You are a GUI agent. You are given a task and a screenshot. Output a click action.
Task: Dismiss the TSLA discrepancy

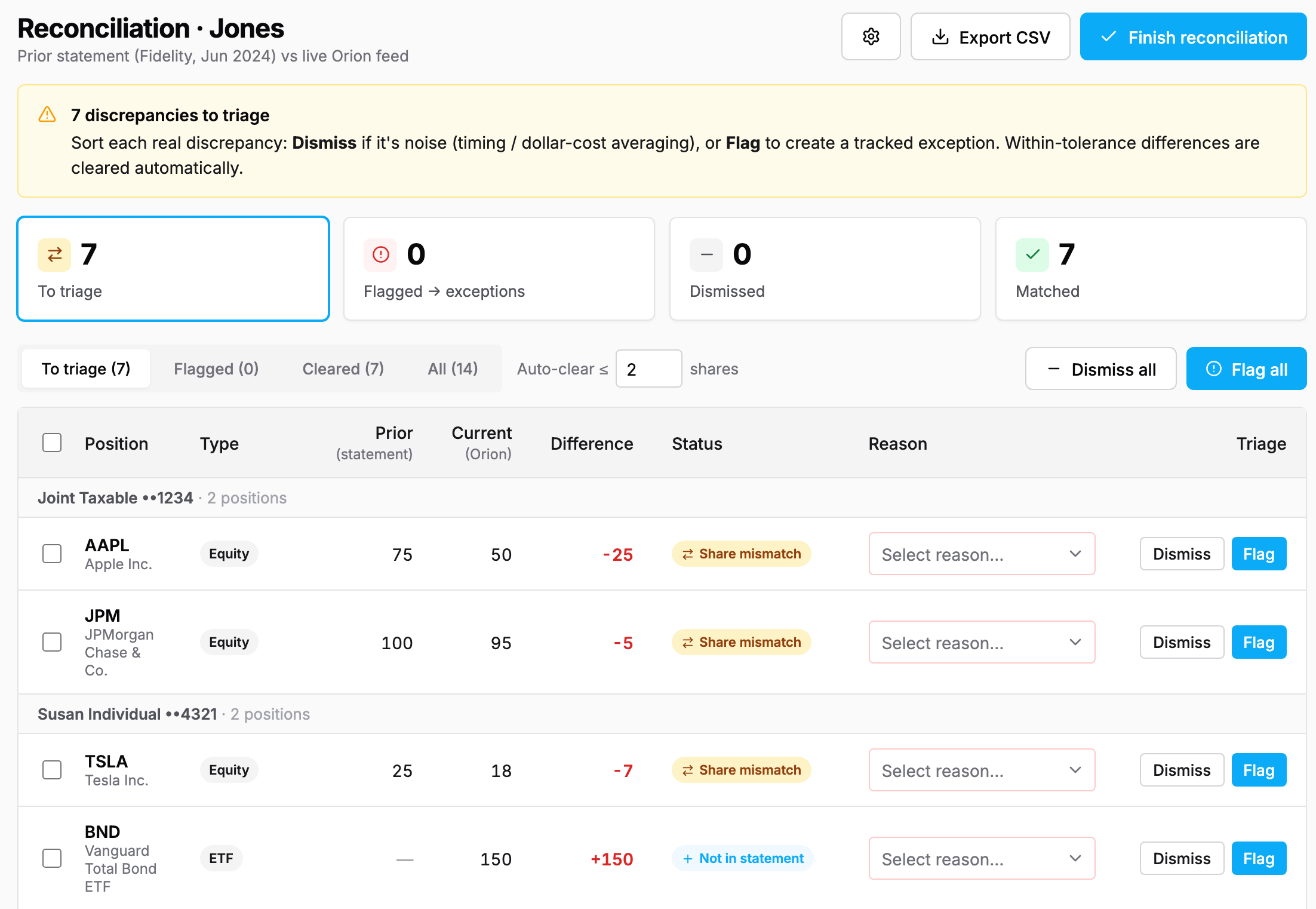tap(1182, 770)
